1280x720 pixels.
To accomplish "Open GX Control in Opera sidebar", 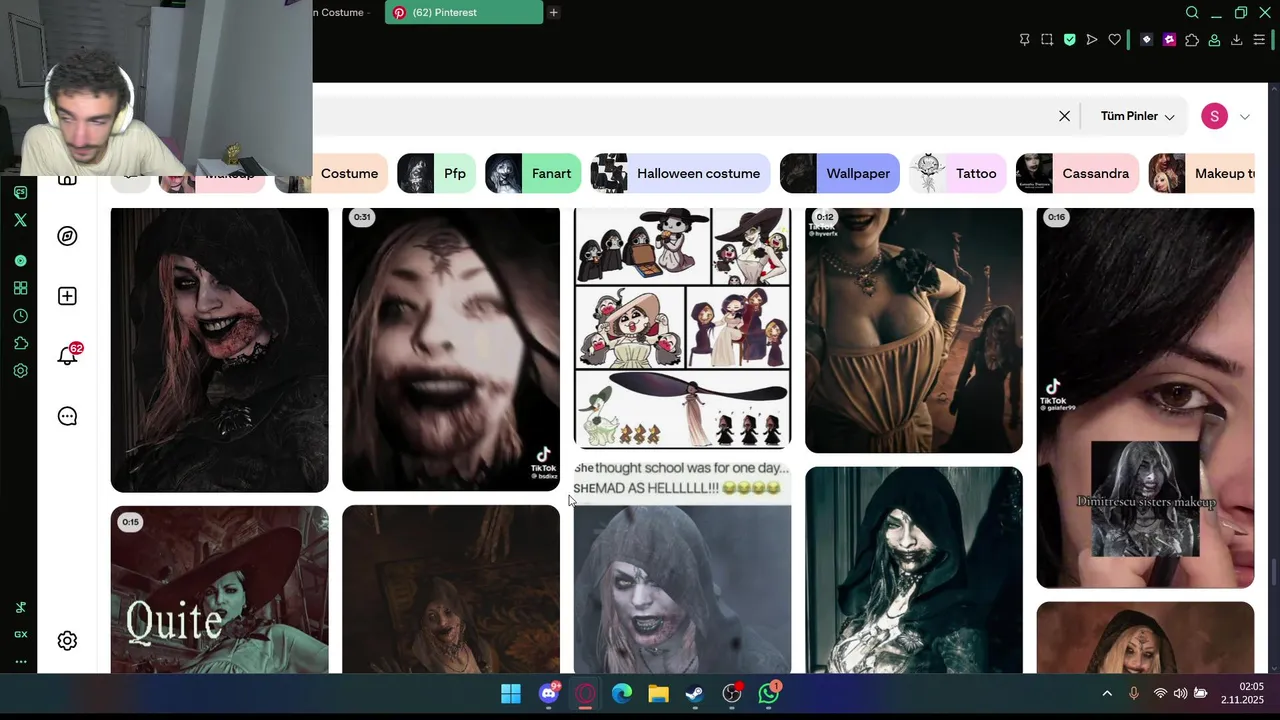I will pyautogui.click(x=20, y=634).
